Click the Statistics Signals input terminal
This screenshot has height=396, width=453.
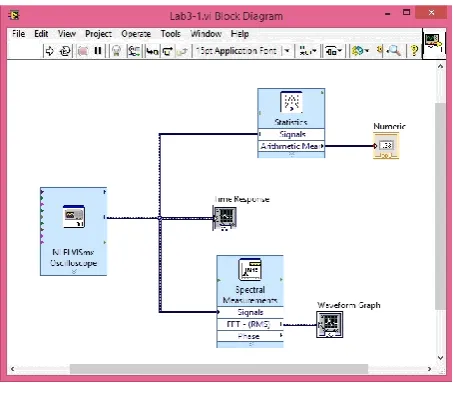292,134
